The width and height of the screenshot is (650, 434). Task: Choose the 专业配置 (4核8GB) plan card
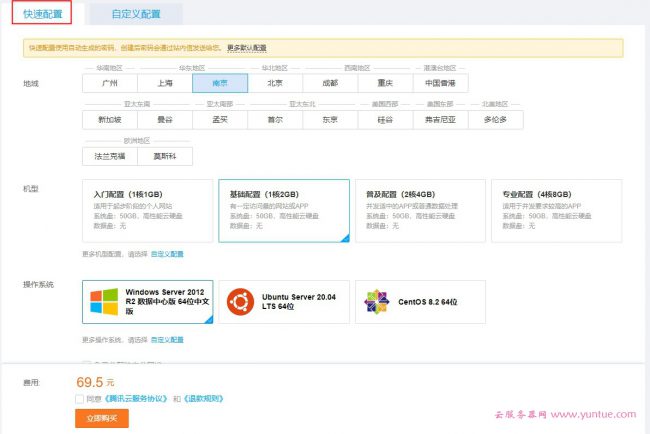tap(558, 211)
